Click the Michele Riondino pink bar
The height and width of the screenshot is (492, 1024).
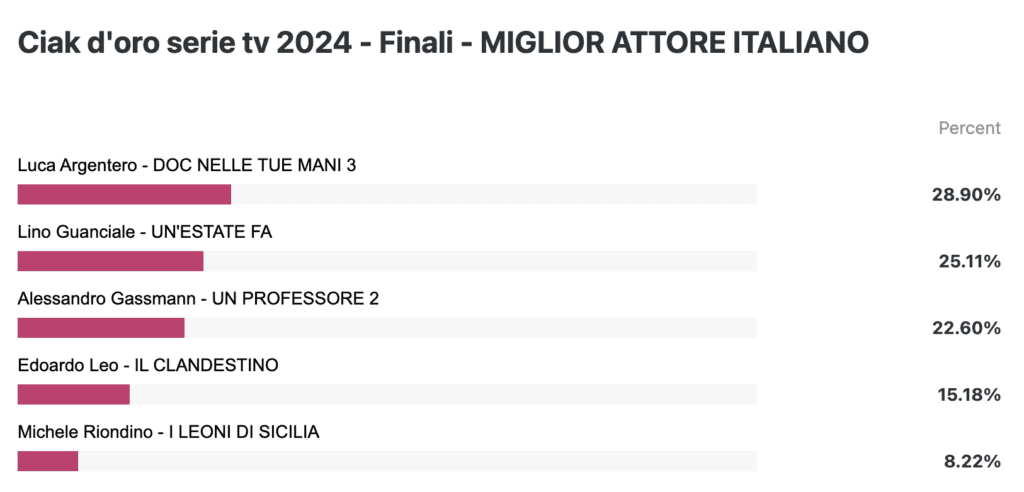coord(48,461)
